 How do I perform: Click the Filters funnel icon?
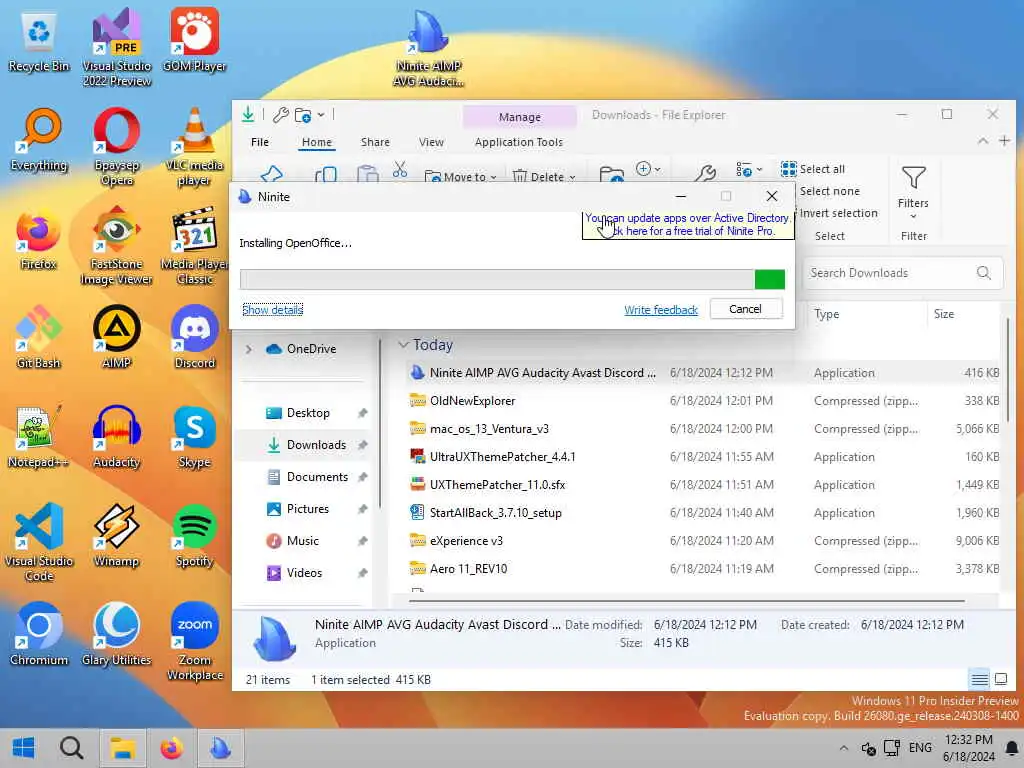tap(913, 178)
